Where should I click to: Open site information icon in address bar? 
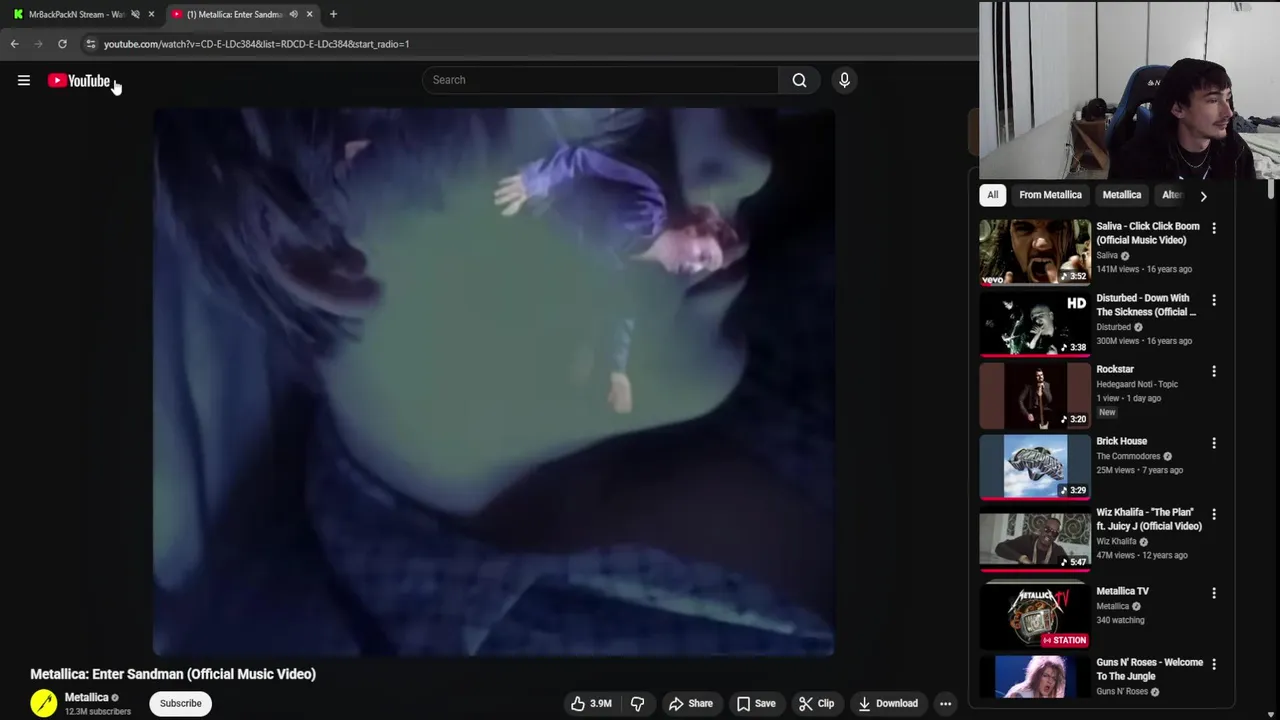click(90, 44)
